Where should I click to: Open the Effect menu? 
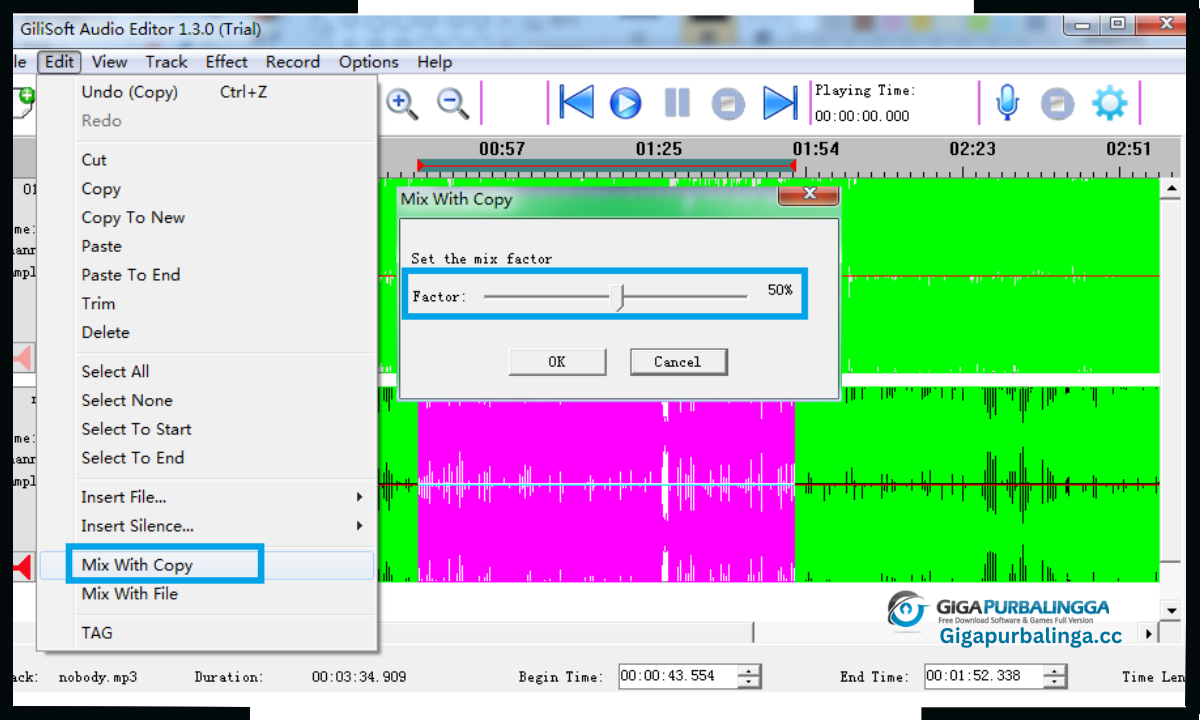click(227, 62)
